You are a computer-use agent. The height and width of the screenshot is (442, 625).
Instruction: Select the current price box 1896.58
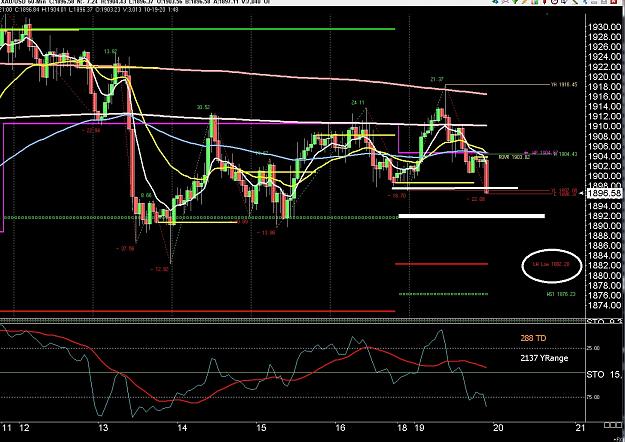click(x=605, y=193)
